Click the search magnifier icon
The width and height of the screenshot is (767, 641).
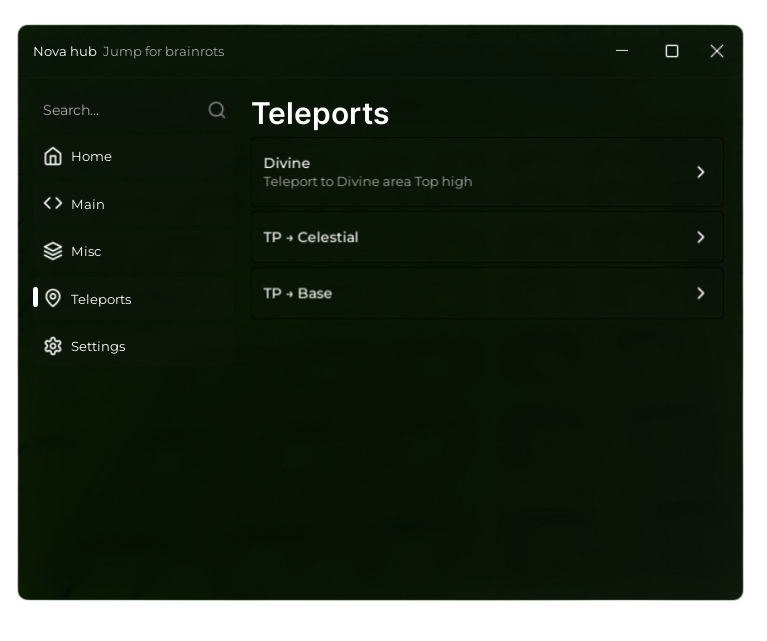pyautogui.click(x=217, y=110)
